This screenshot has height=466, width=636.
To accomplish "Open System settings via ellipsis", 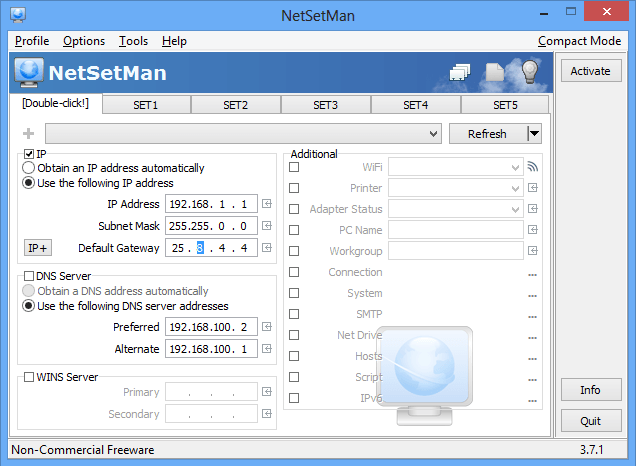I will click(533, 296).
